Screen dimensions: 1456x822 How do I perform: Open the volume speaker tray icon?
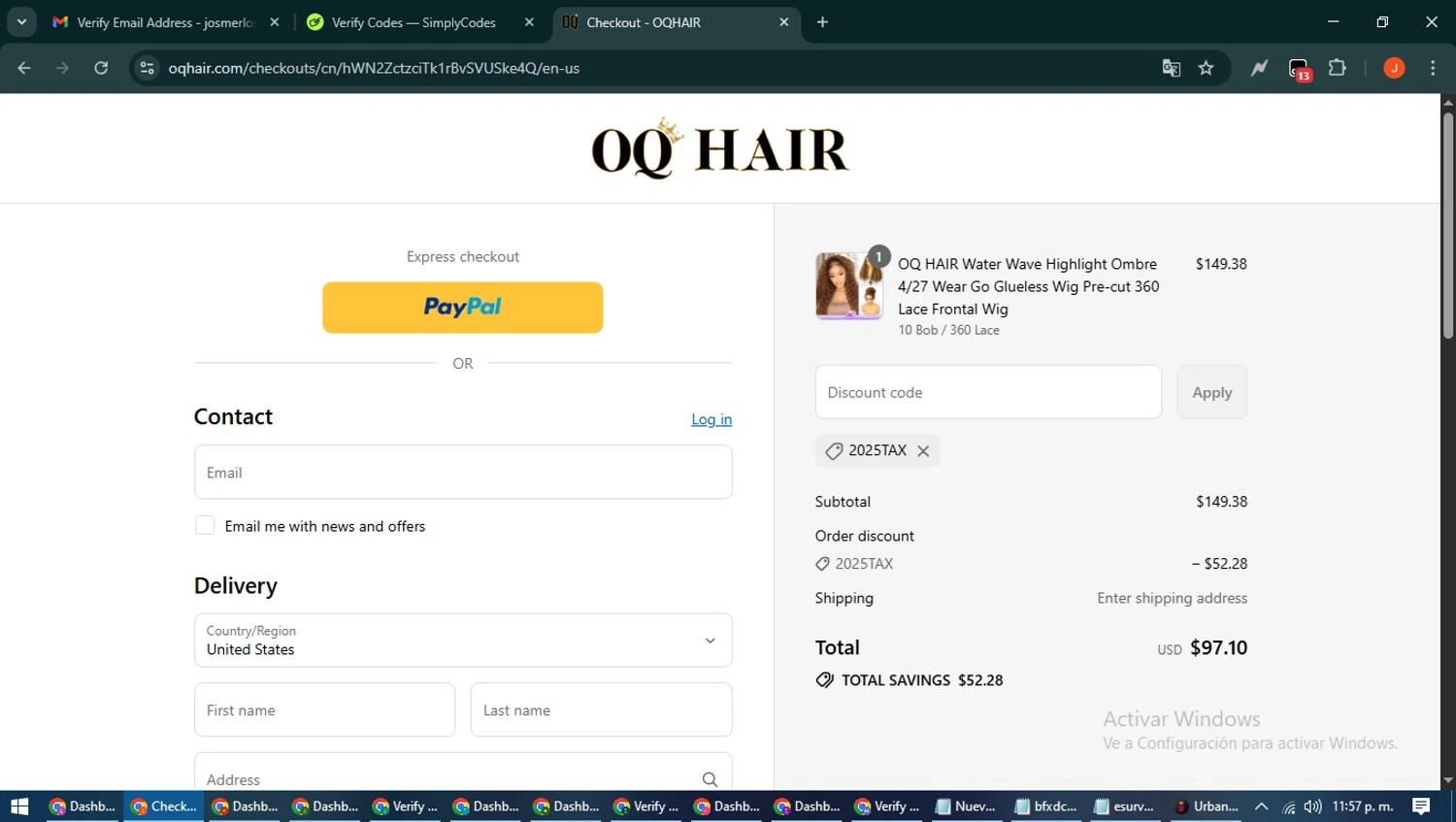(x=1312, y=806)
